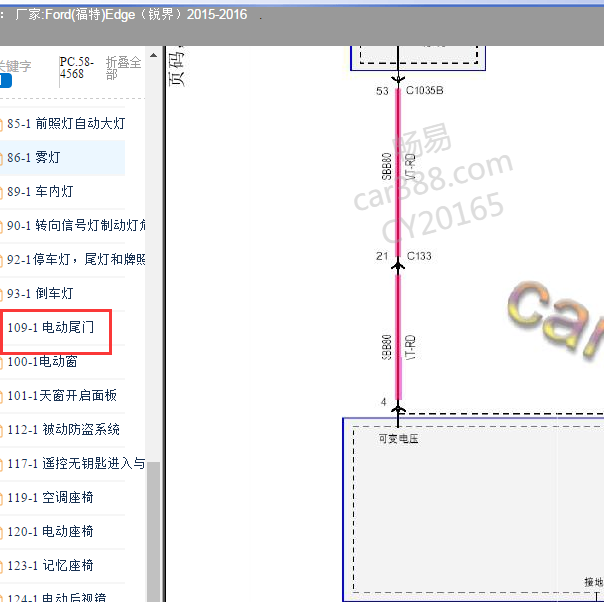This screenshot has width=604, height=602.
Task: Click blue button under 关键字 label
Action: (x=6, y=80)
